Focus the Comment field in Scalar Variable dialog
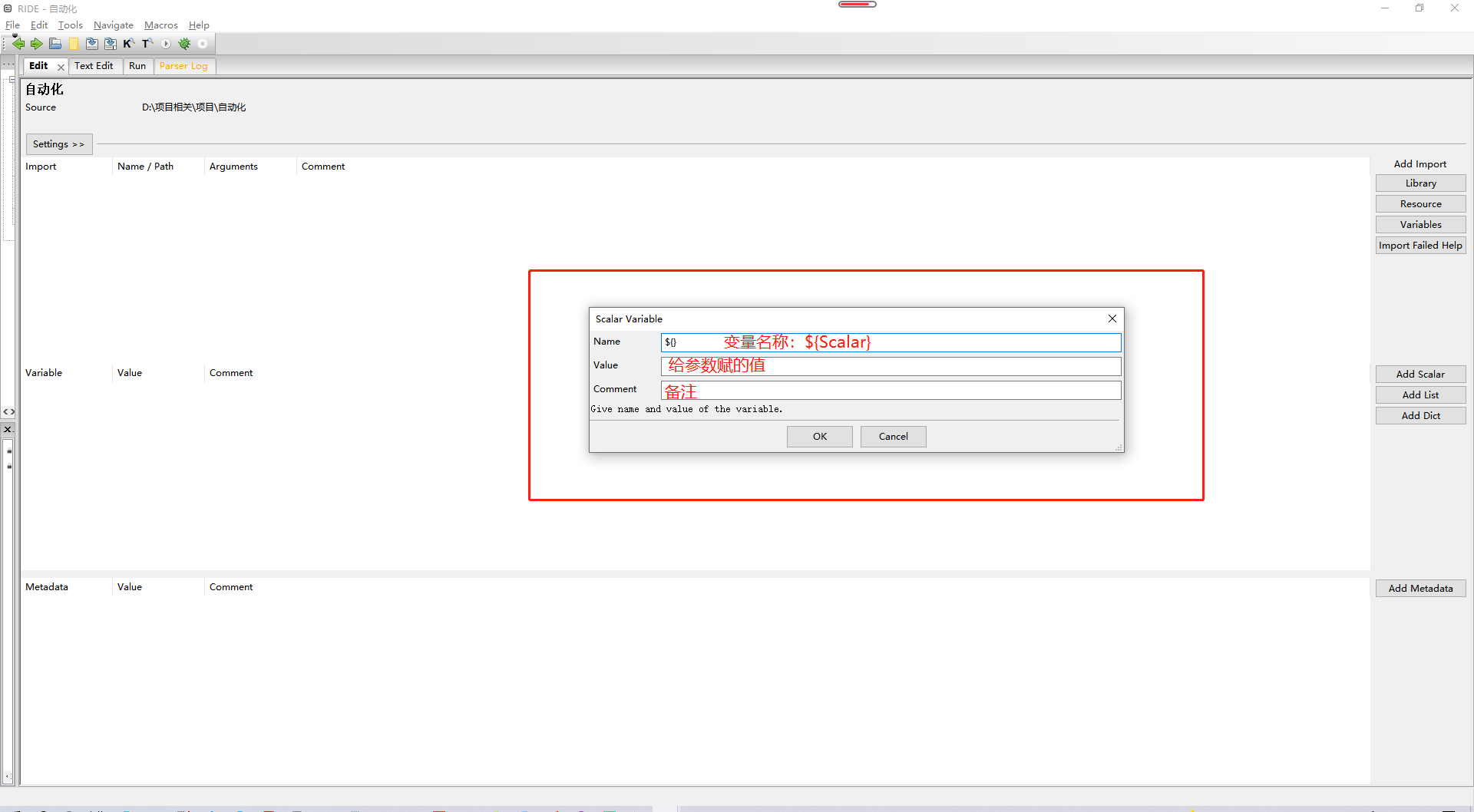The width and height of the screenshot is (1474, 812). pyautogui.click(x=891, y=391)
